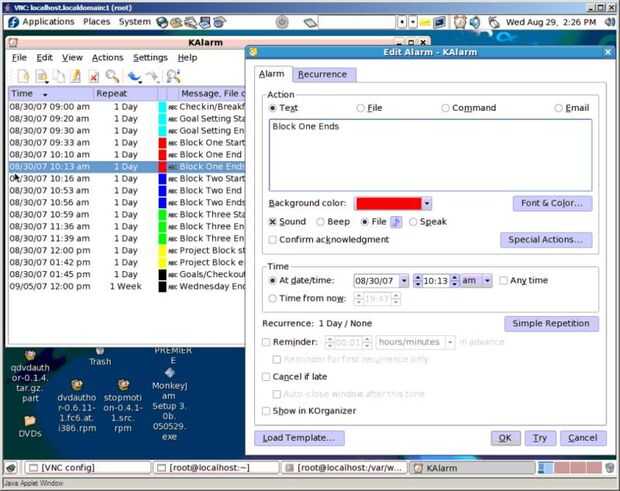The width and height of the screenshot is (620, 491).
Task: Click the show desktop icon in bottom panel
Action: tap(11, 468)
